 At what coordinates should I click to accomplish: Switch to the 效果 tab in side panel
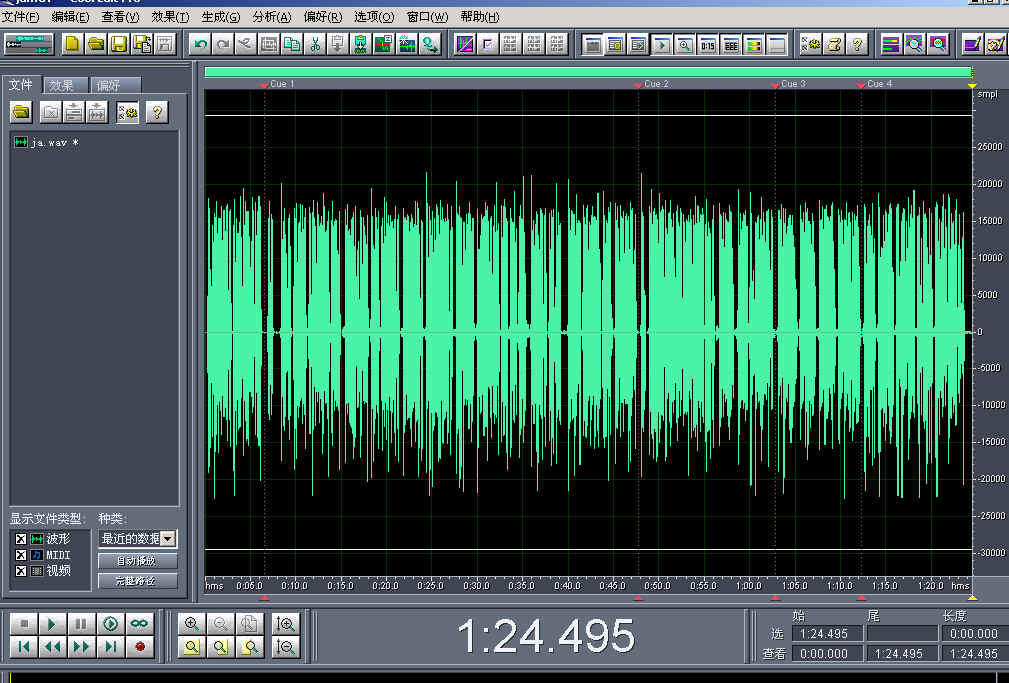(x=66, y=85)
